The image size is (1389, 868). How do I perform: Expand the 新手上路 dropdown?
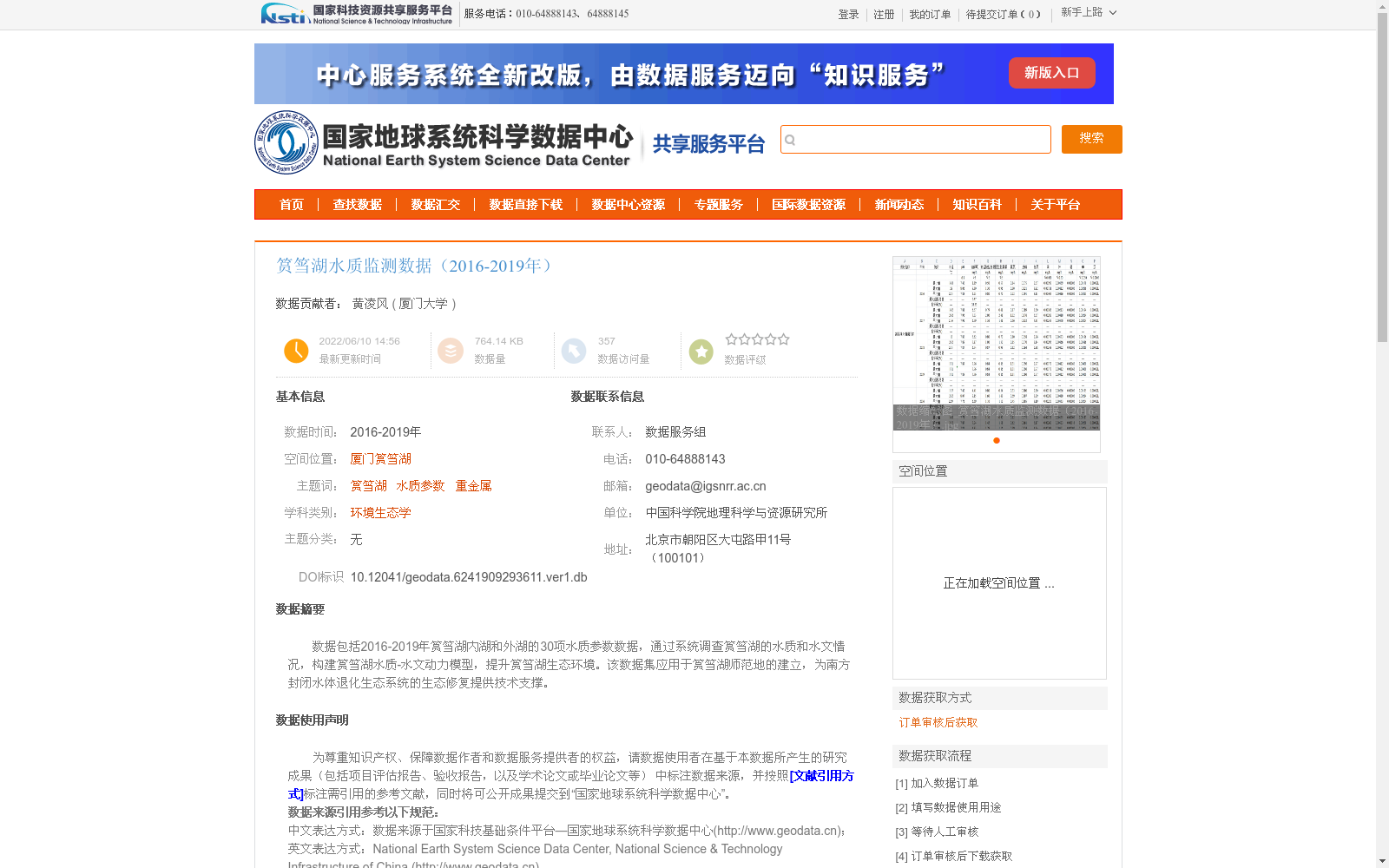(x=1089, y=13)
